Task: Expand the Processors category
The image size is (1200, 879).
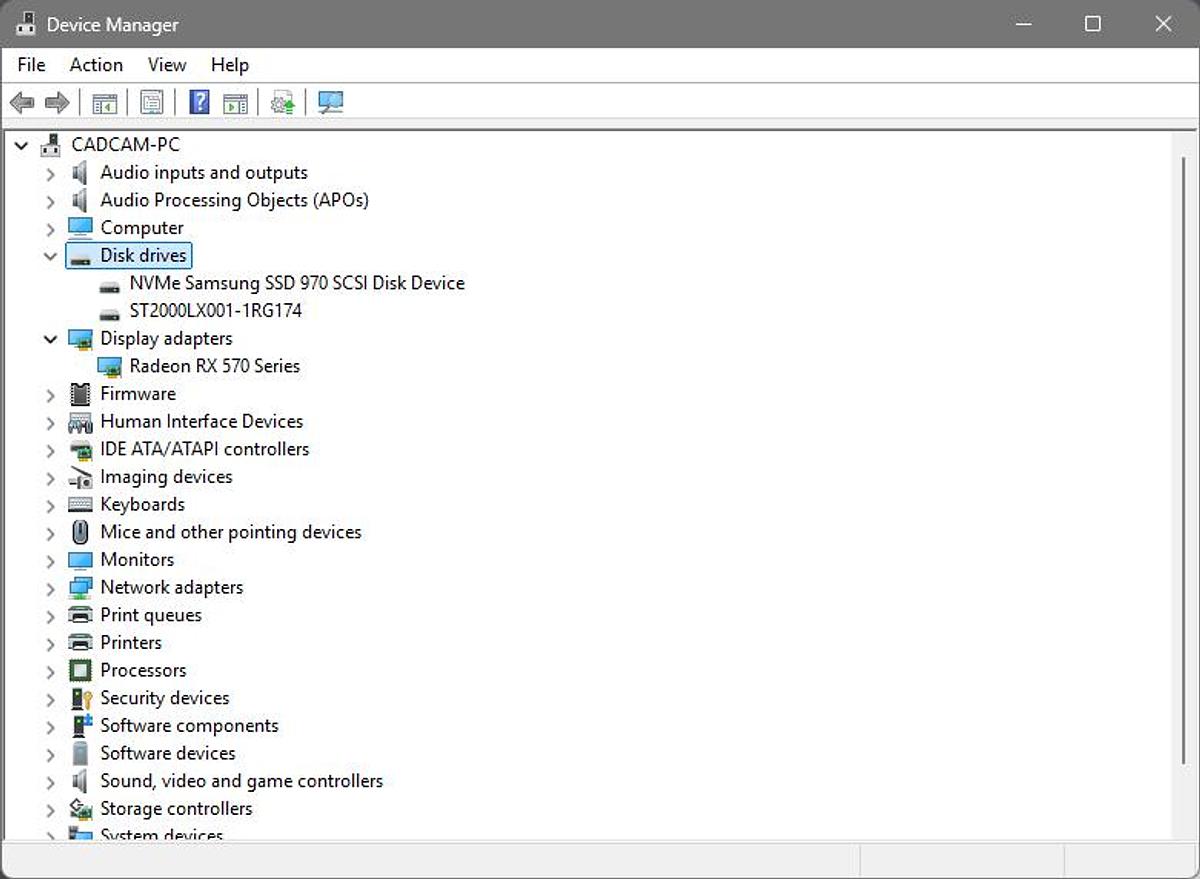Action: coord(50,671)
